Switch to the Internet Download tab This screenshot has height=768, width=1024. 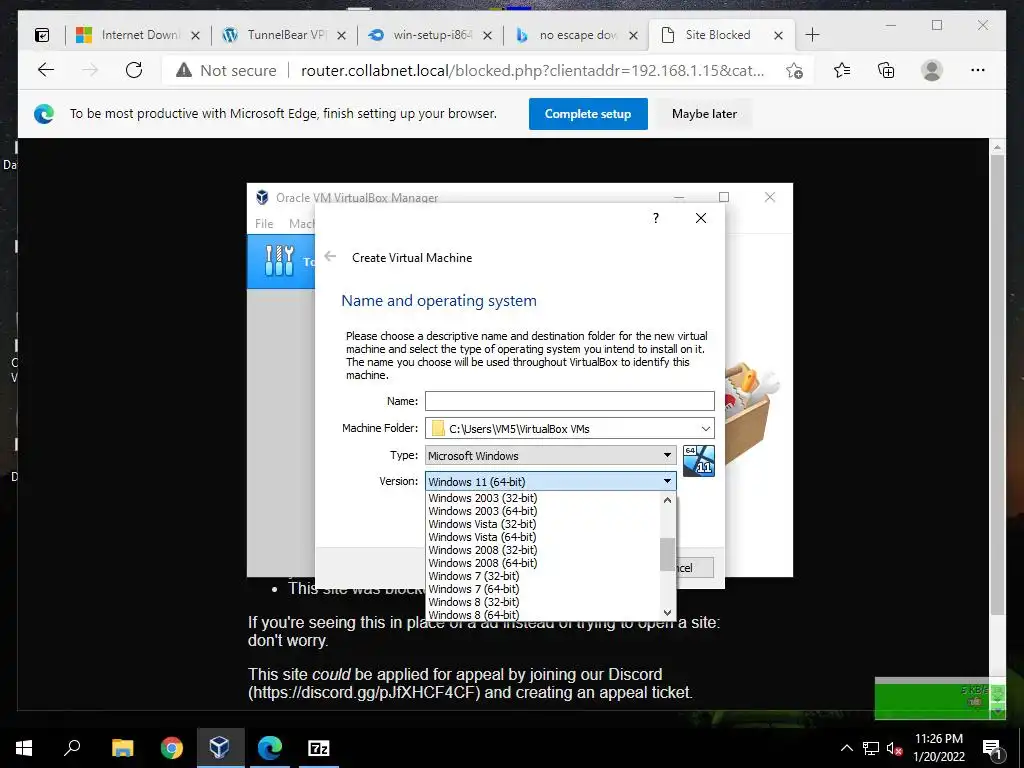coord(138,35)
